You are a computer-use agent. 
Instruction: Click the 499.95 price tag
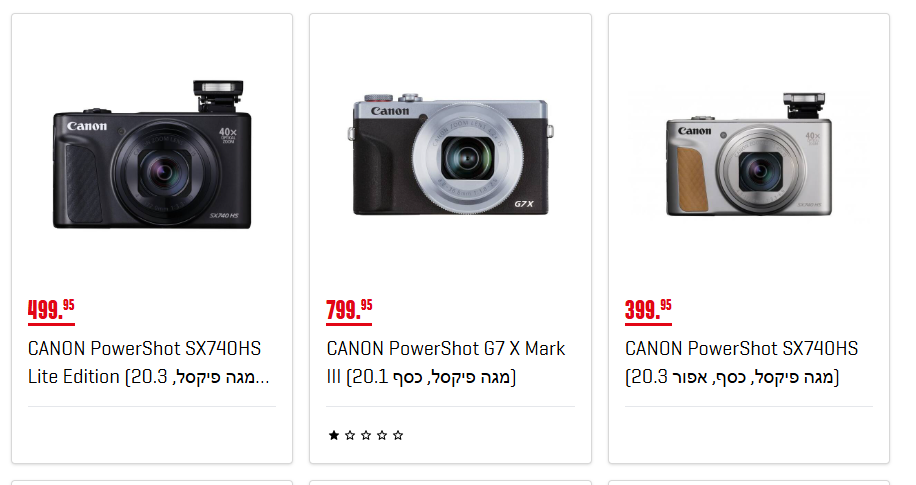(51, 310)
